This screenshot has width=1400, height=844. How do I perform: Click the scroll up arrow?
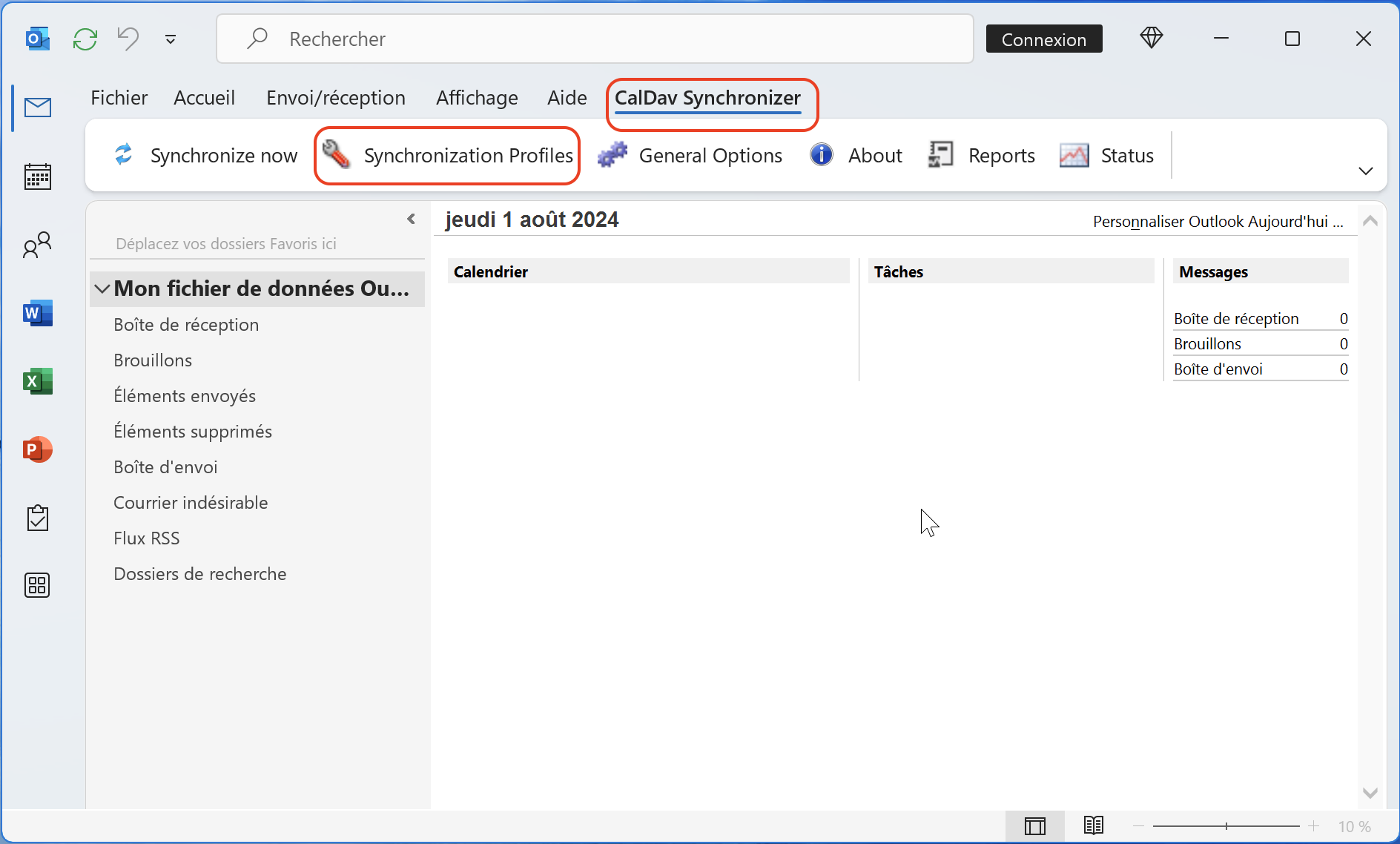pyautogui.click(x=1370, y=220)
